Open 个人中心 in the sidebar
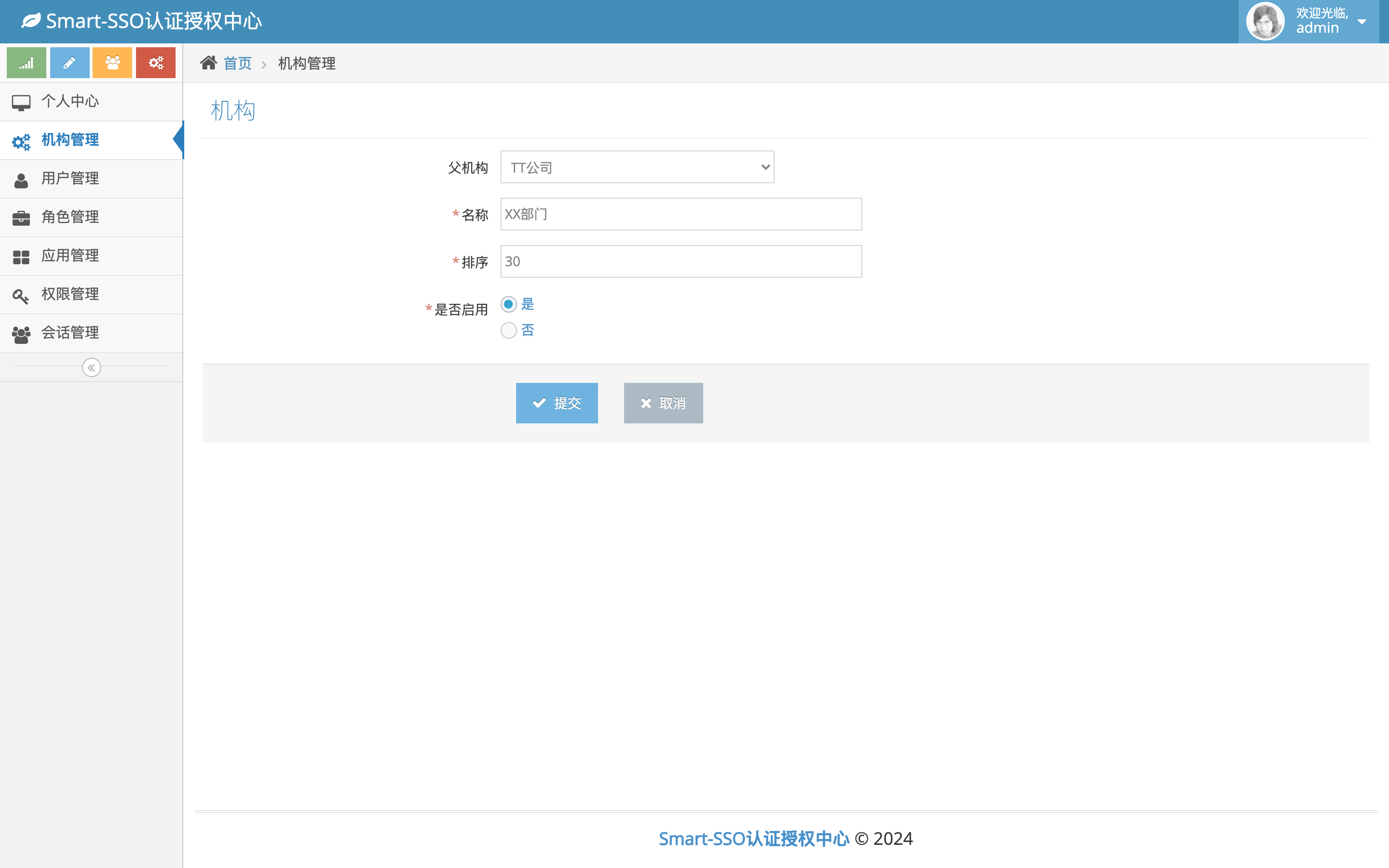 coord(91,102)
